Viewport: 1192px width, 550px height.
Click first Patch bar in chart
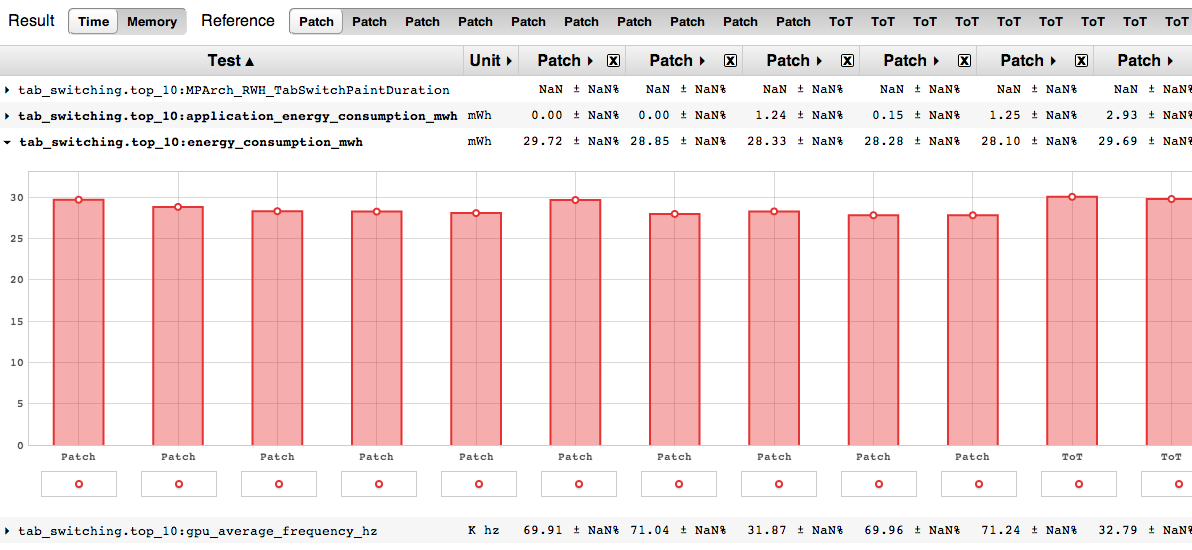[78, 322]
